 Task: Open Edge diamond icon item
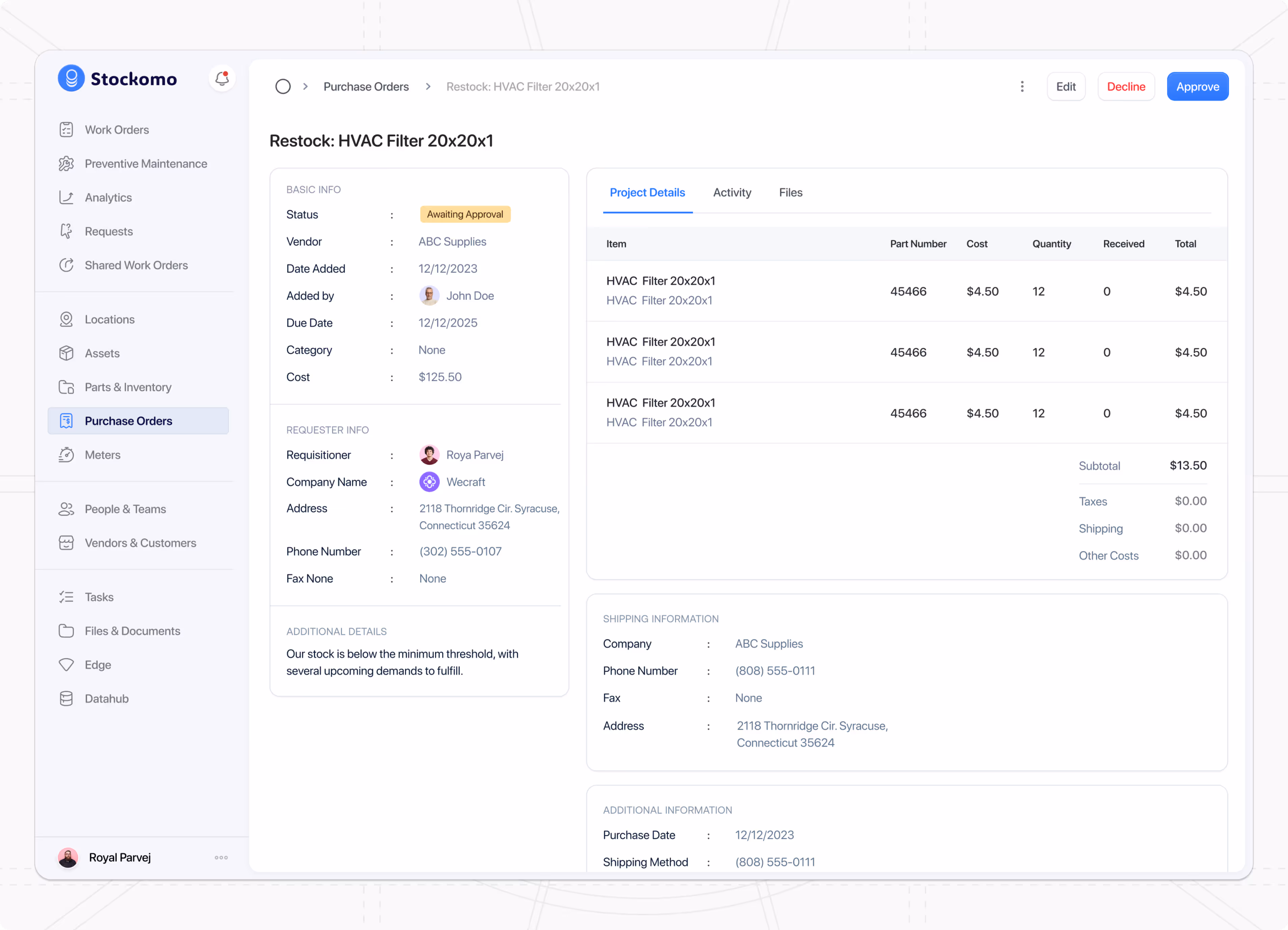(66, 665)
